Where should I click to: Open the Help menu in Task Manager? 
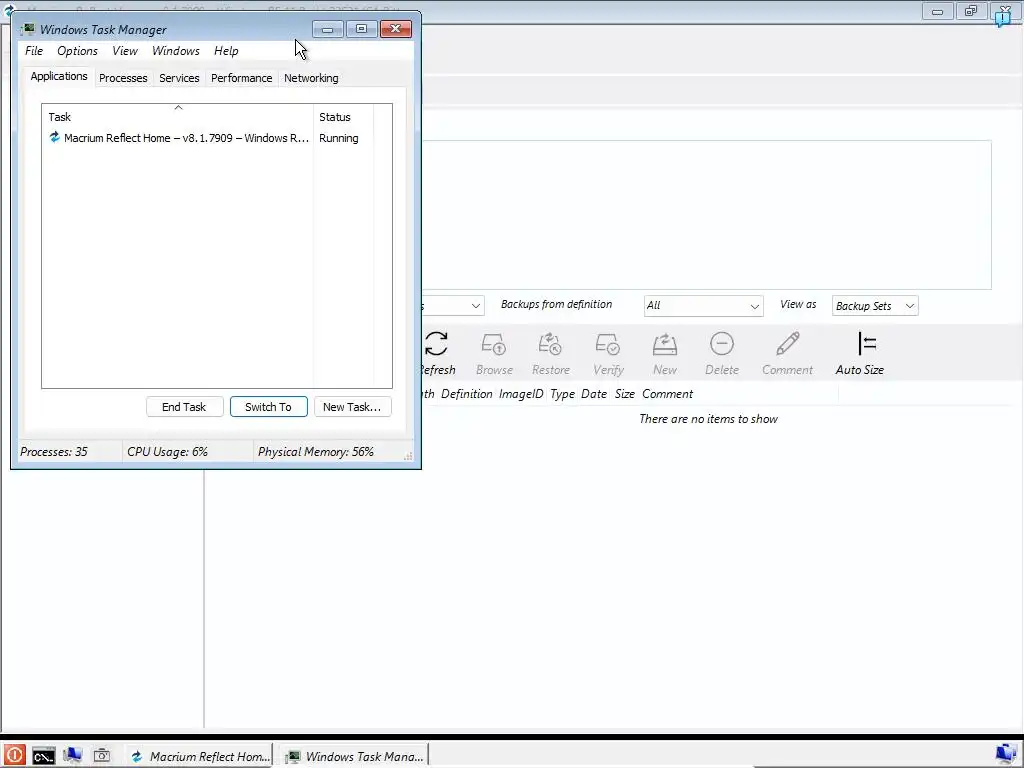click(x=226, y=51)
